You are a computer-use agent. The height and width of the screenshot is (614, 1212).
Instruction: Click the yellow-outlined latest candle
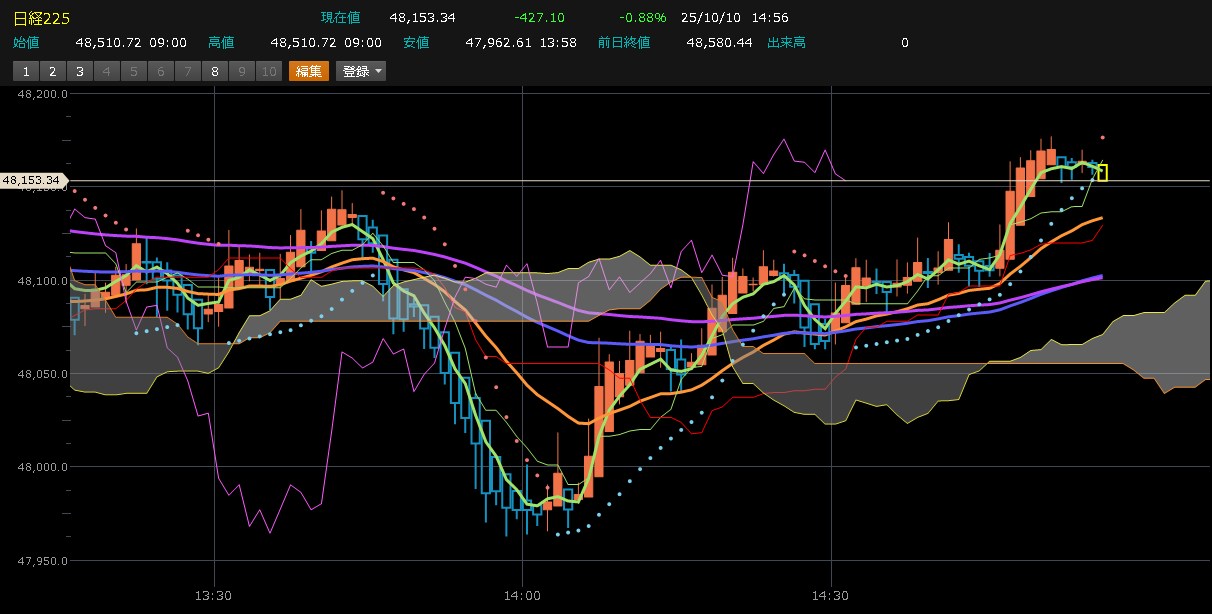(x=1102, y=173)
